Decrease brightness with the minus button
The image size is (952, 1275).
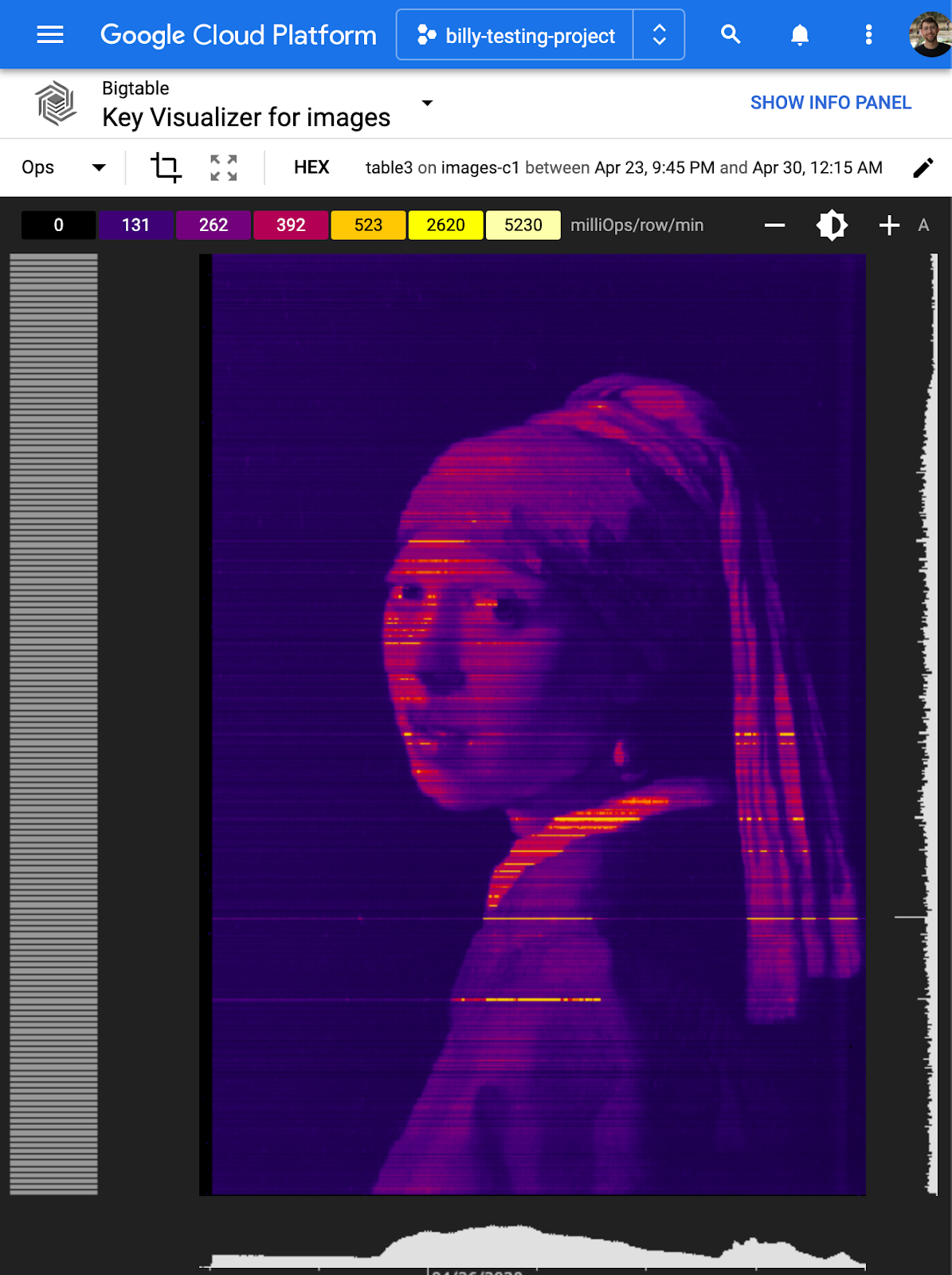click(x=774, y=226)
